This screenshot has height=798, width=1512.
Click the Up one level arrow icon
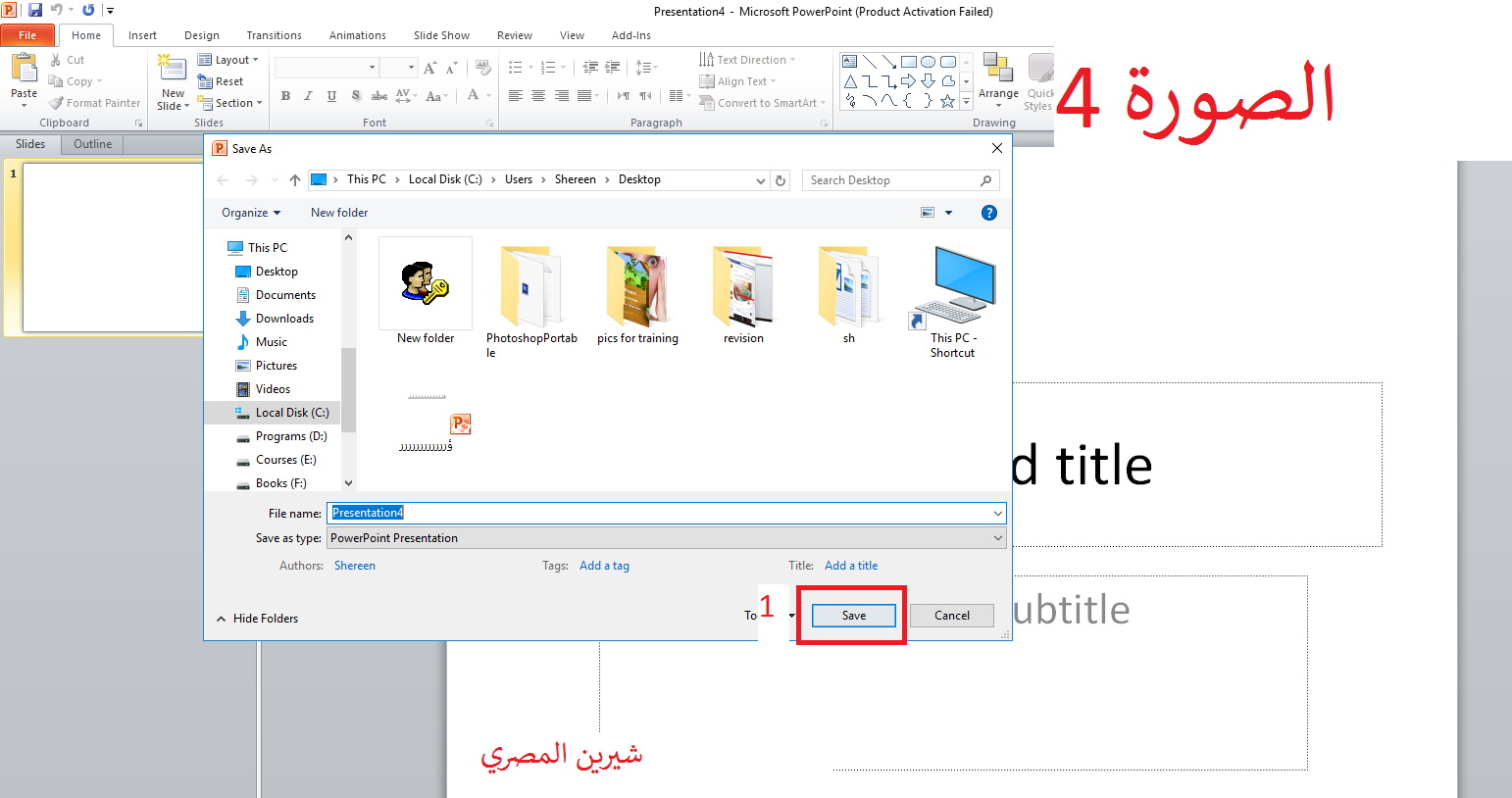294,180
